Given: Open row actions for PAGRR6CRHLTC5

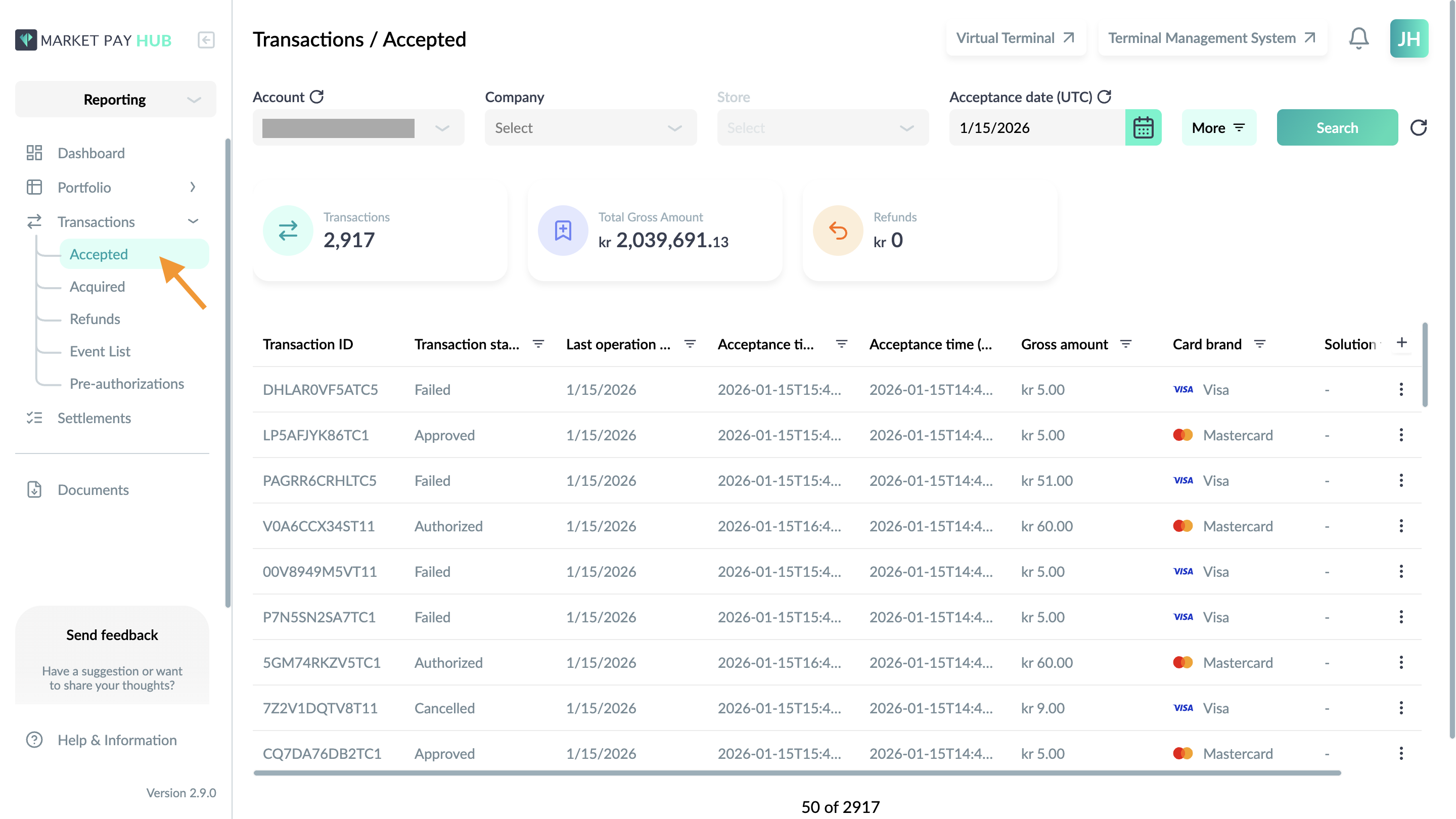Looking at the screenshot, I should (1400, 480).
